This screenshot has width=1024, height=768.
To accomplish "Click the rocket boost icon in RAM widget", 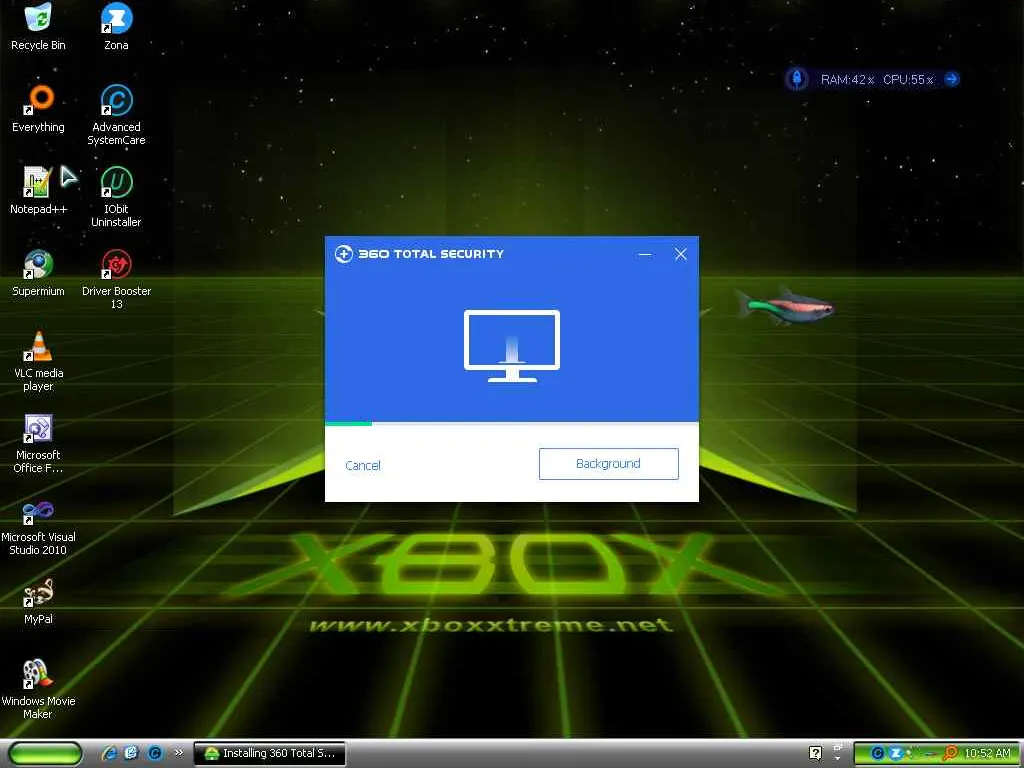I will tap(797, 79).
